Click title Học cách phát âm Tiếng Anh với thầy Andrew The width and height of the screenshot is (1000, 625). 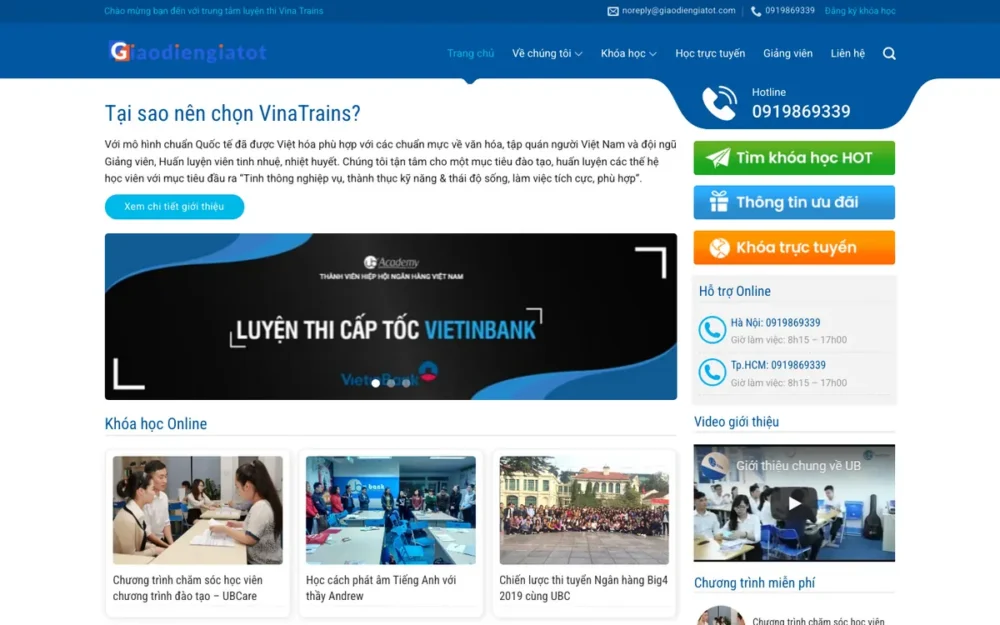point(381,588)
